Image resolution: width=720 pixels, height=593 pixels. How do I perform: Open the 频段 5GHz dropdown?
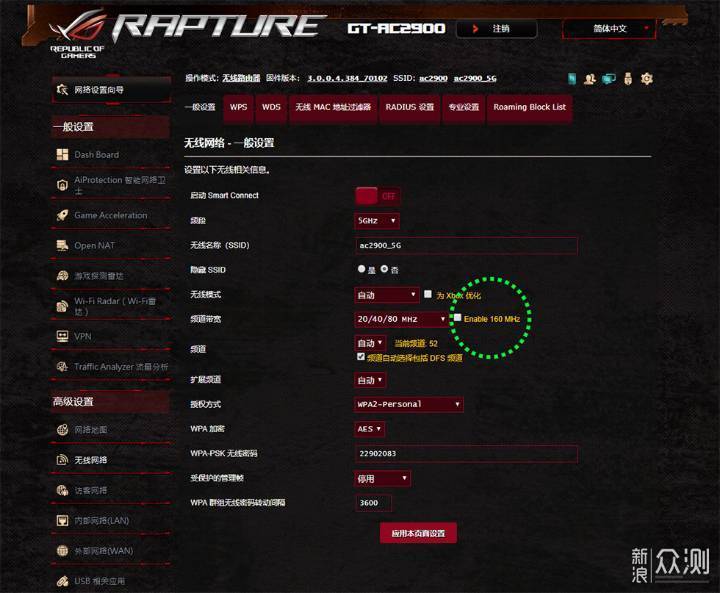[377, 221]
